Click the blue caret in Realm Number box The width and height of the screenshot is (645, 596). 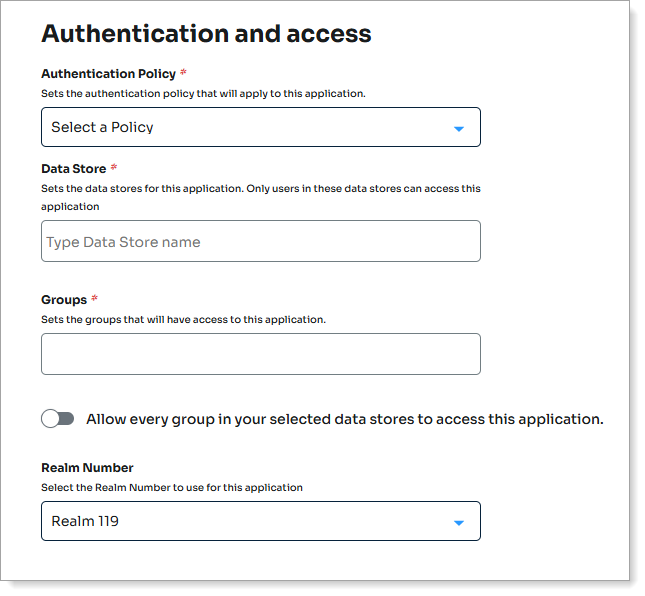[459, 523]
